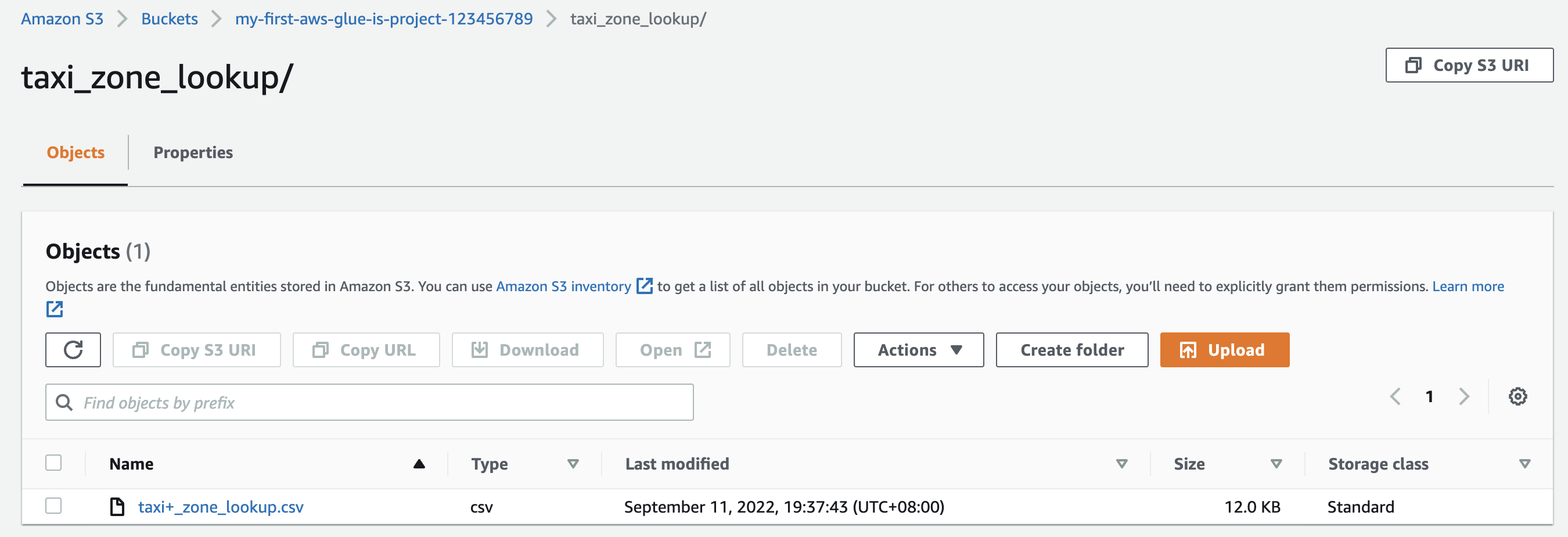
Task: Sort by Last modified column arrow
Action: click(1122, 464)
